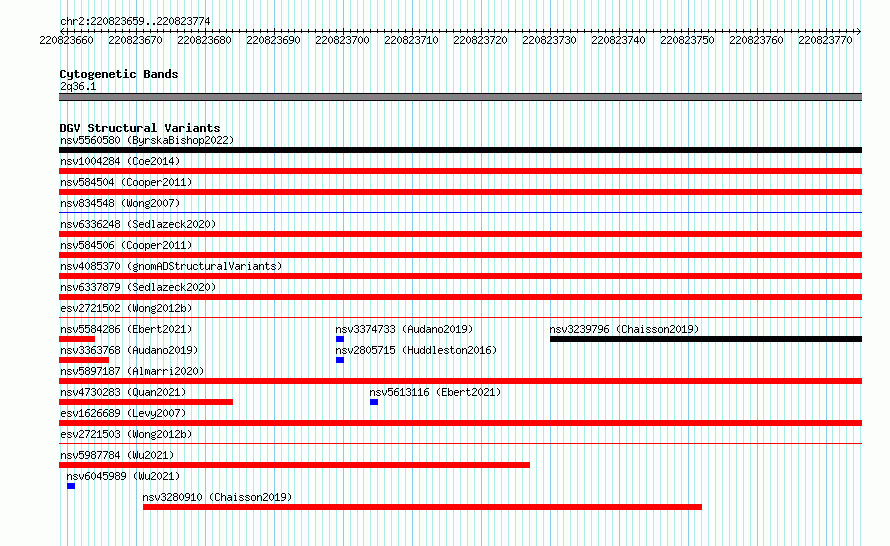Image resolution: width=890 pixels, height=546 pixels.
Task: Click nsv3363768 (Audano2019) label
Action: point(129,350)
